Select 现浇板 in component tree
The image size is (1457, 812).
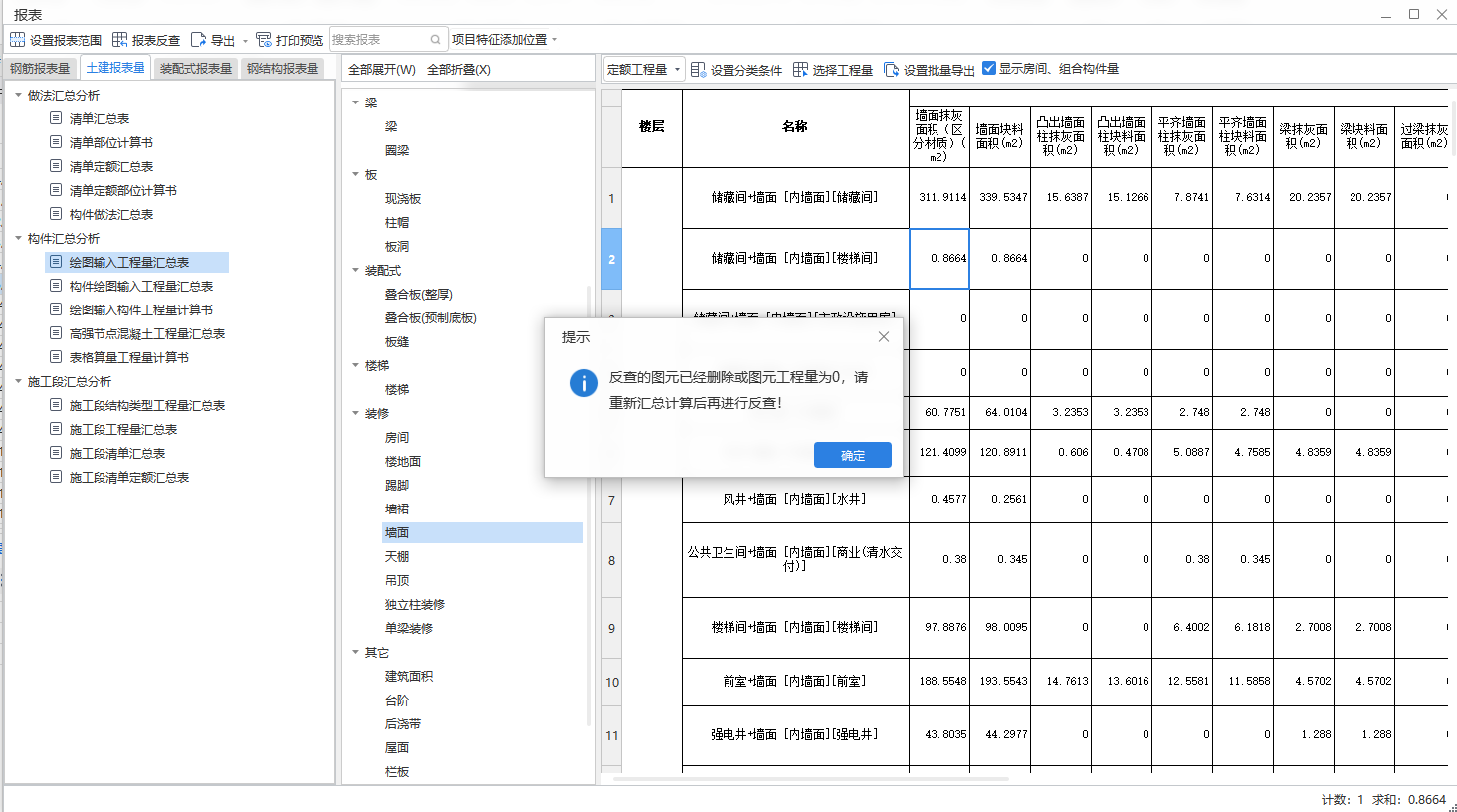pyautogui.click(x=403, y=198)
